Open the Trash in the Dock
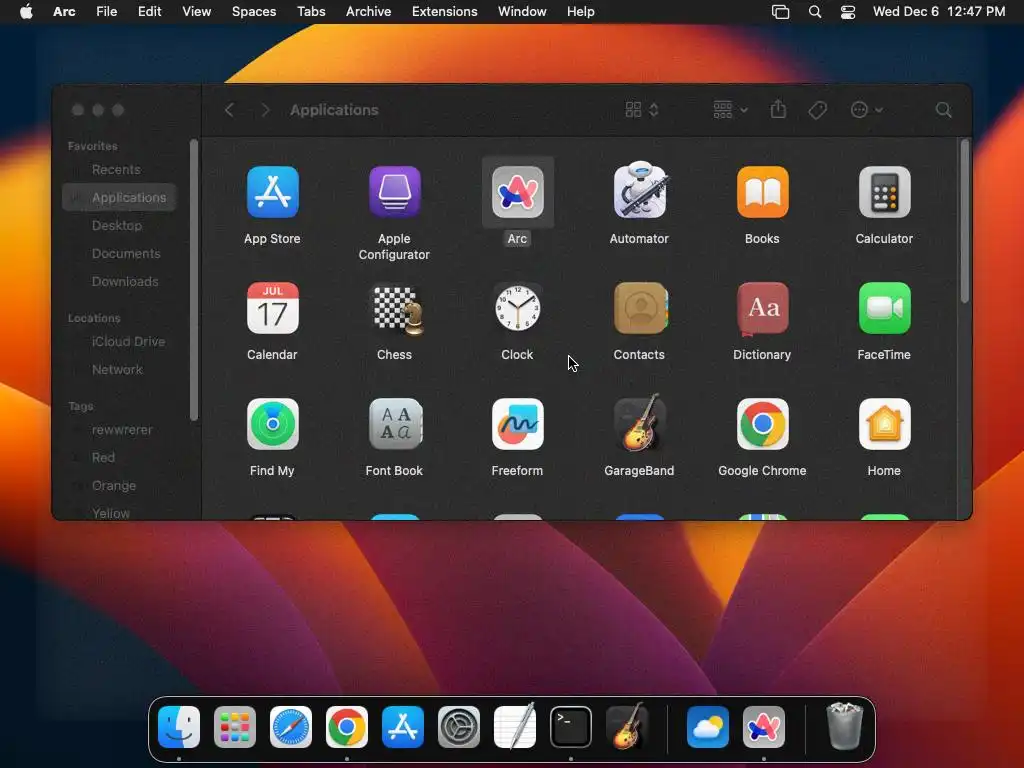1024x768 pixels. [x=844, y=725]
